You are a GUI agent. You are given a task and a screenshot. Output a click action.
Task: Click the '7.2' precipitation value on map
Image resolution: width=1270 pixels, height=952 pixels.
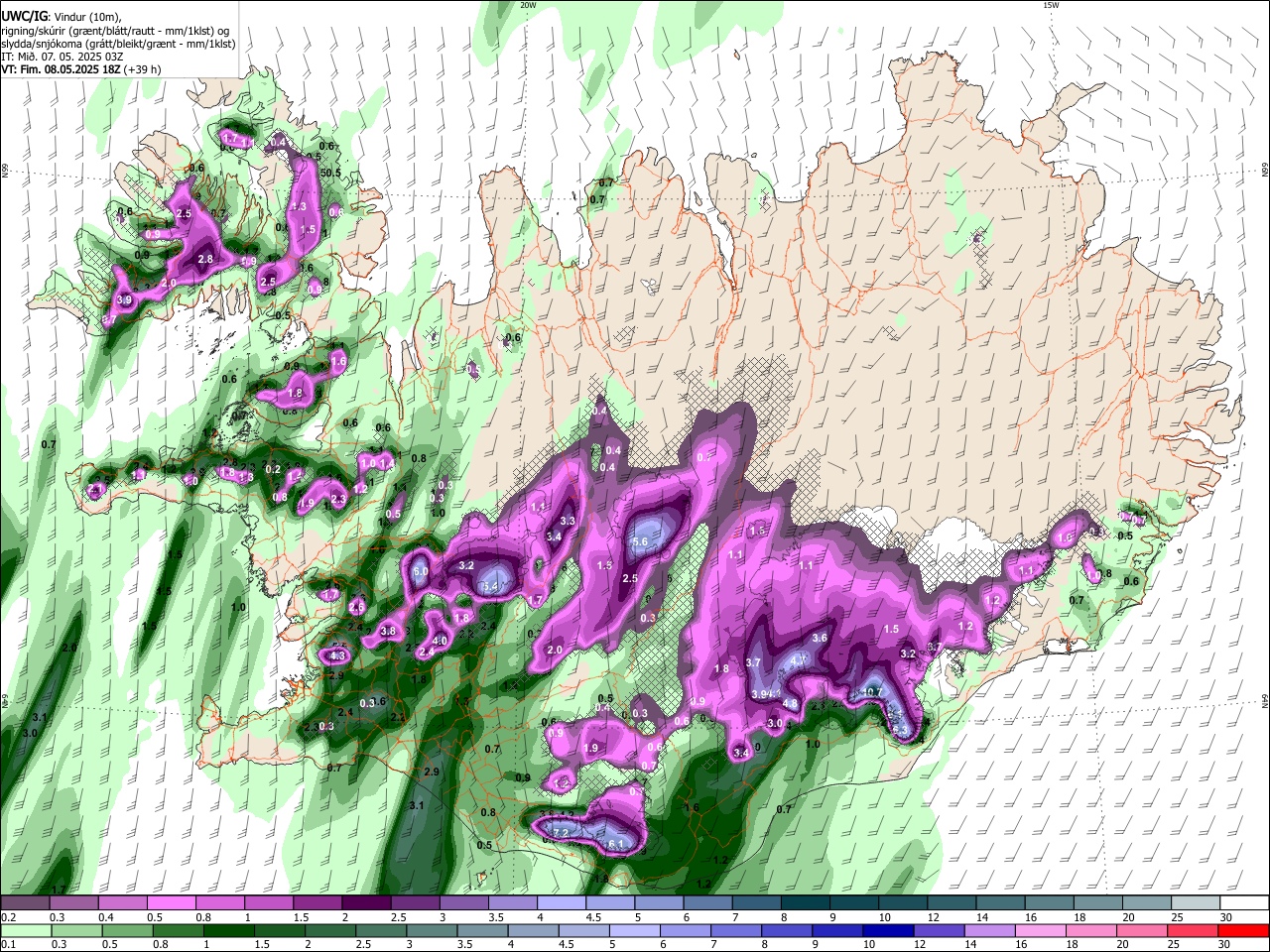(560, 831)
